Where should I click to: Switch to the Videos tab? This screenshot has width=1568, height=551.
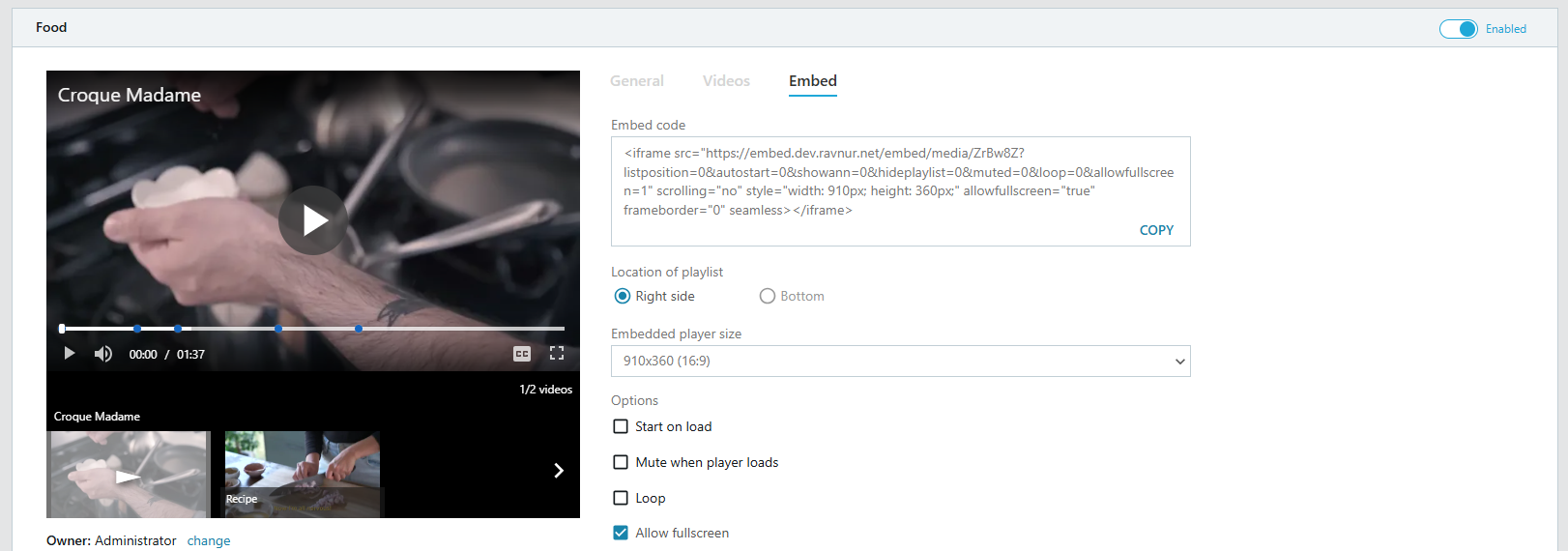(x=726, y=81)
